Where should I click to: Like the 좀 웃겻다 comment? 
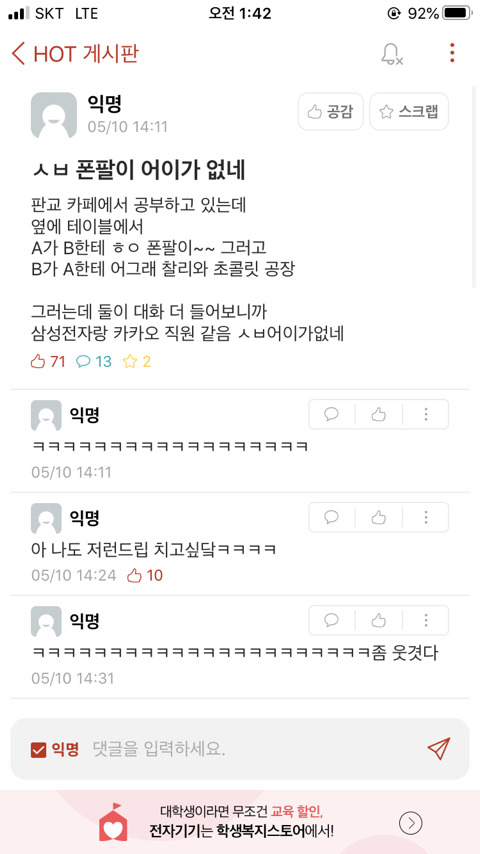(379, 620)
